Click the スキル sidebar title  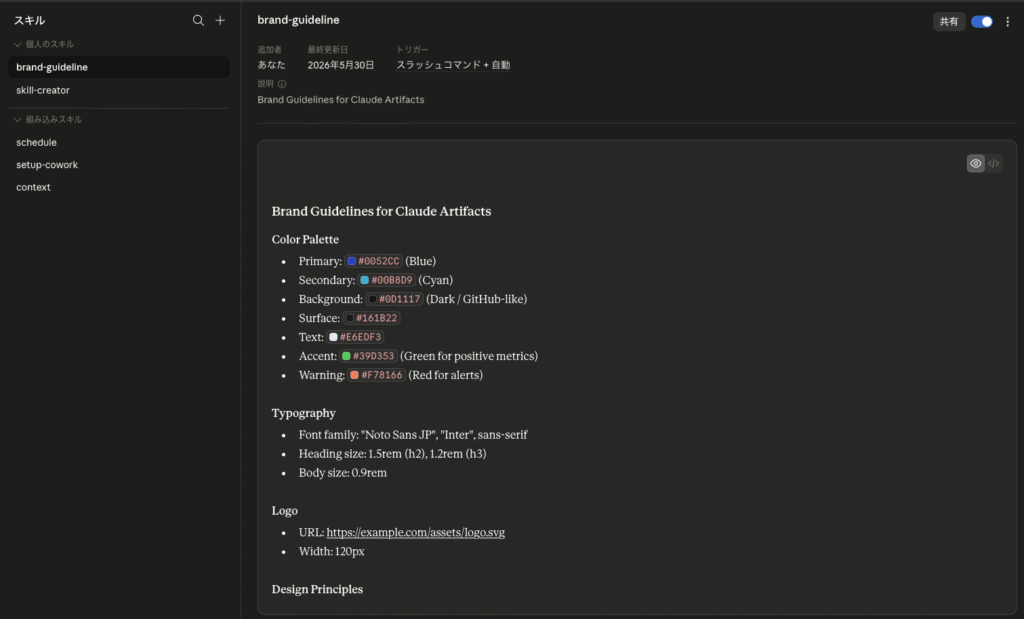[29, 21]
